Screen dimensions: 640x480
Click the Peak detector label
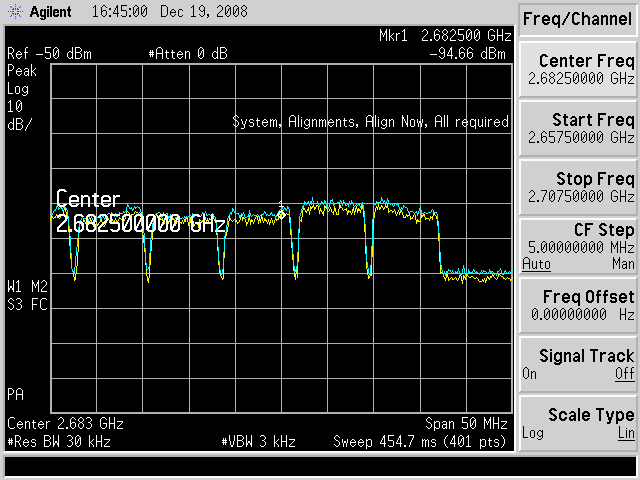[22, 71]
